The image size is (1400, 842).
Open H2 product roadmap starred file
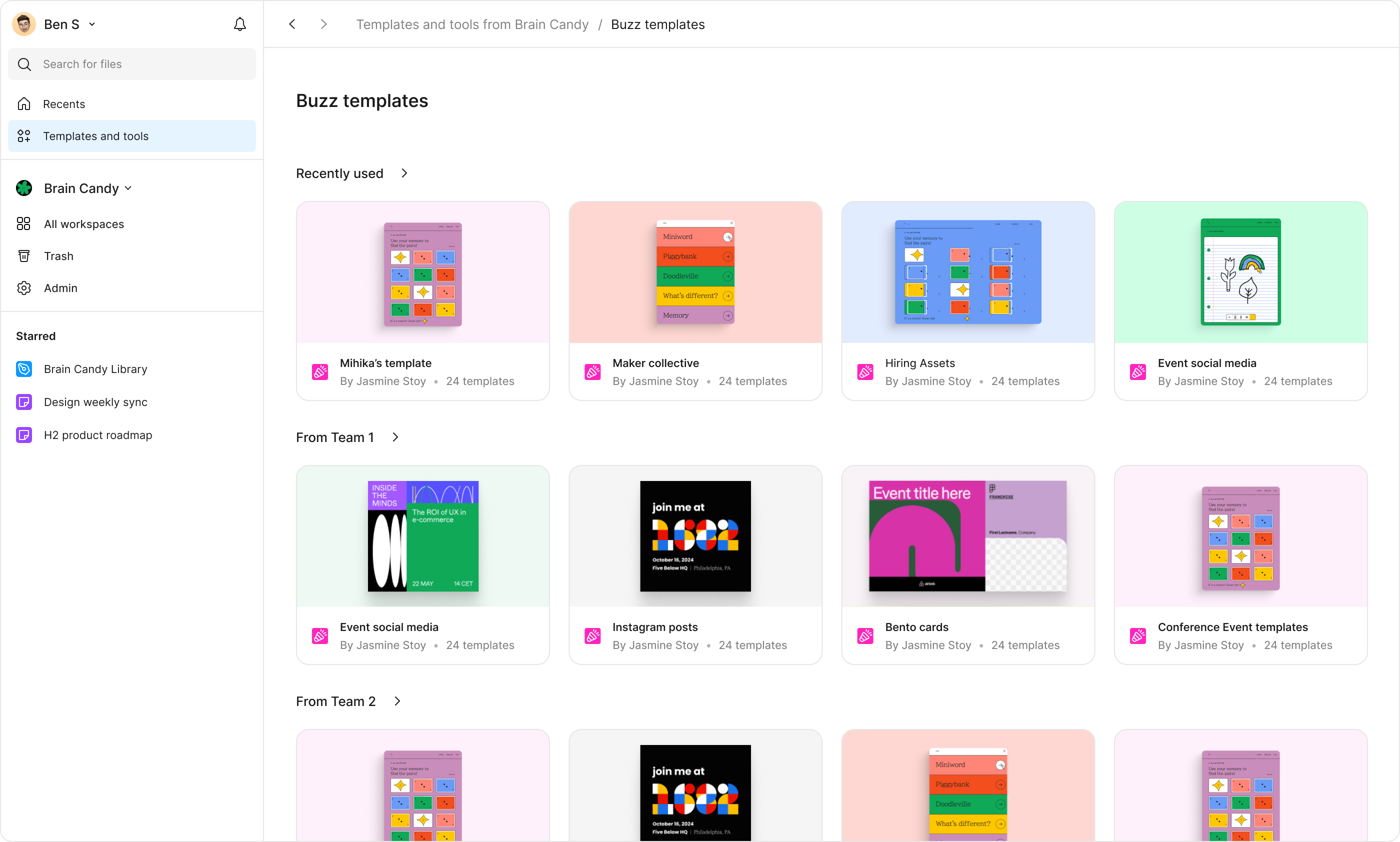pyautogui.click(x=97, y=434)
